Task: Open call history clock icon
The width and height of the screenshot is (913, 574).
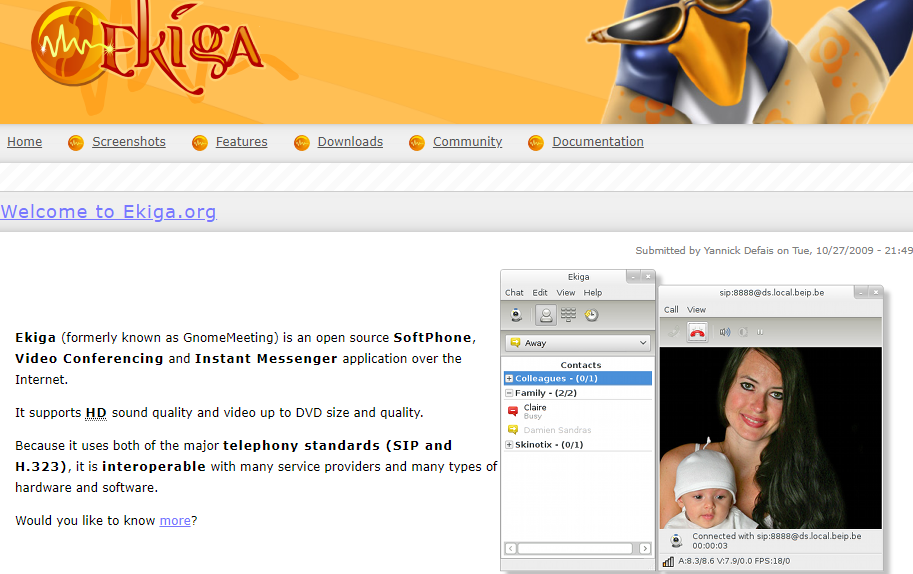Action: tap(592, 315)
